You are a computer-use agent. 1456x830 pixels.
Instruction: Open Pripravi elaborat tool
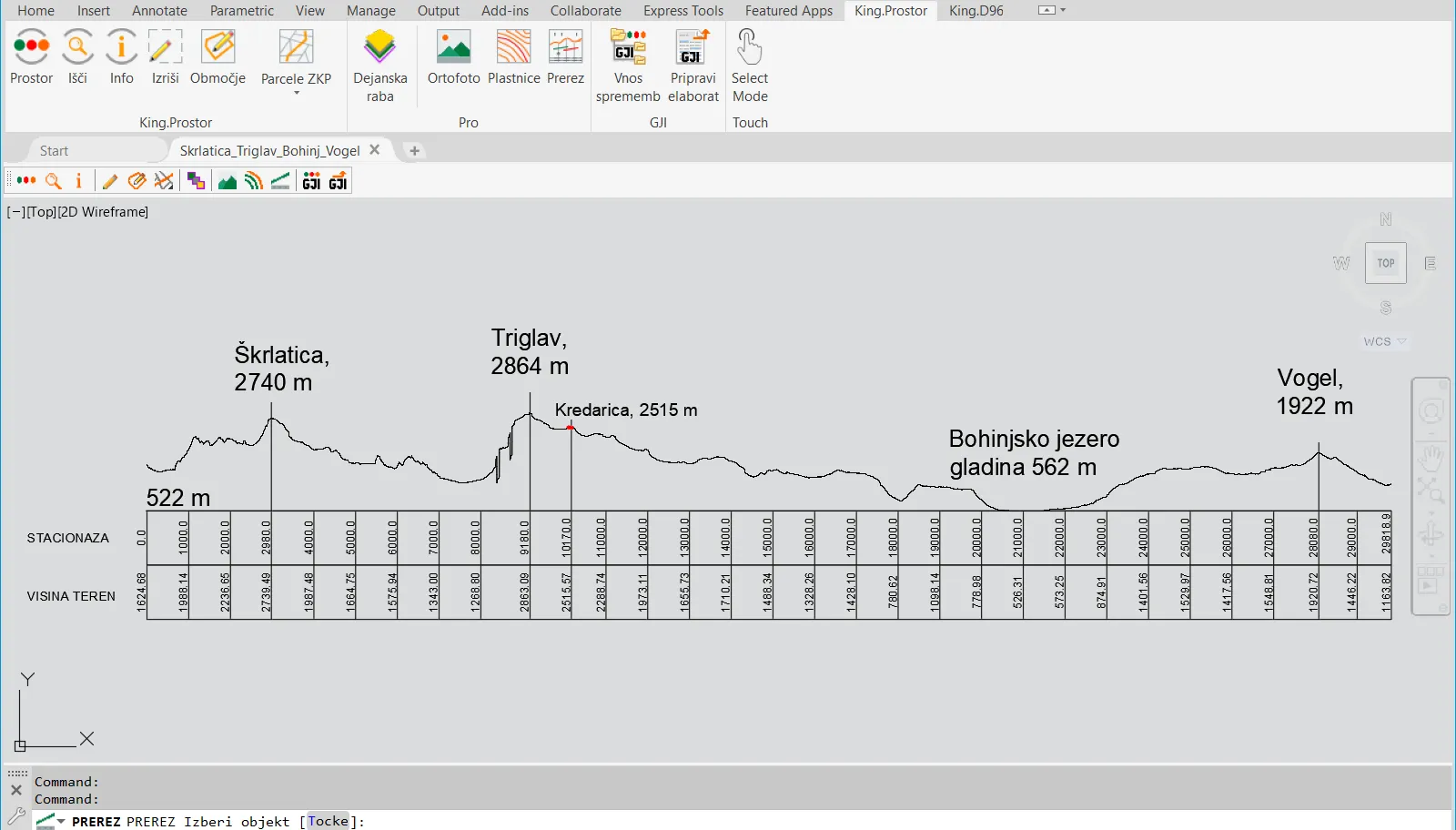click(x=693, y=66)
